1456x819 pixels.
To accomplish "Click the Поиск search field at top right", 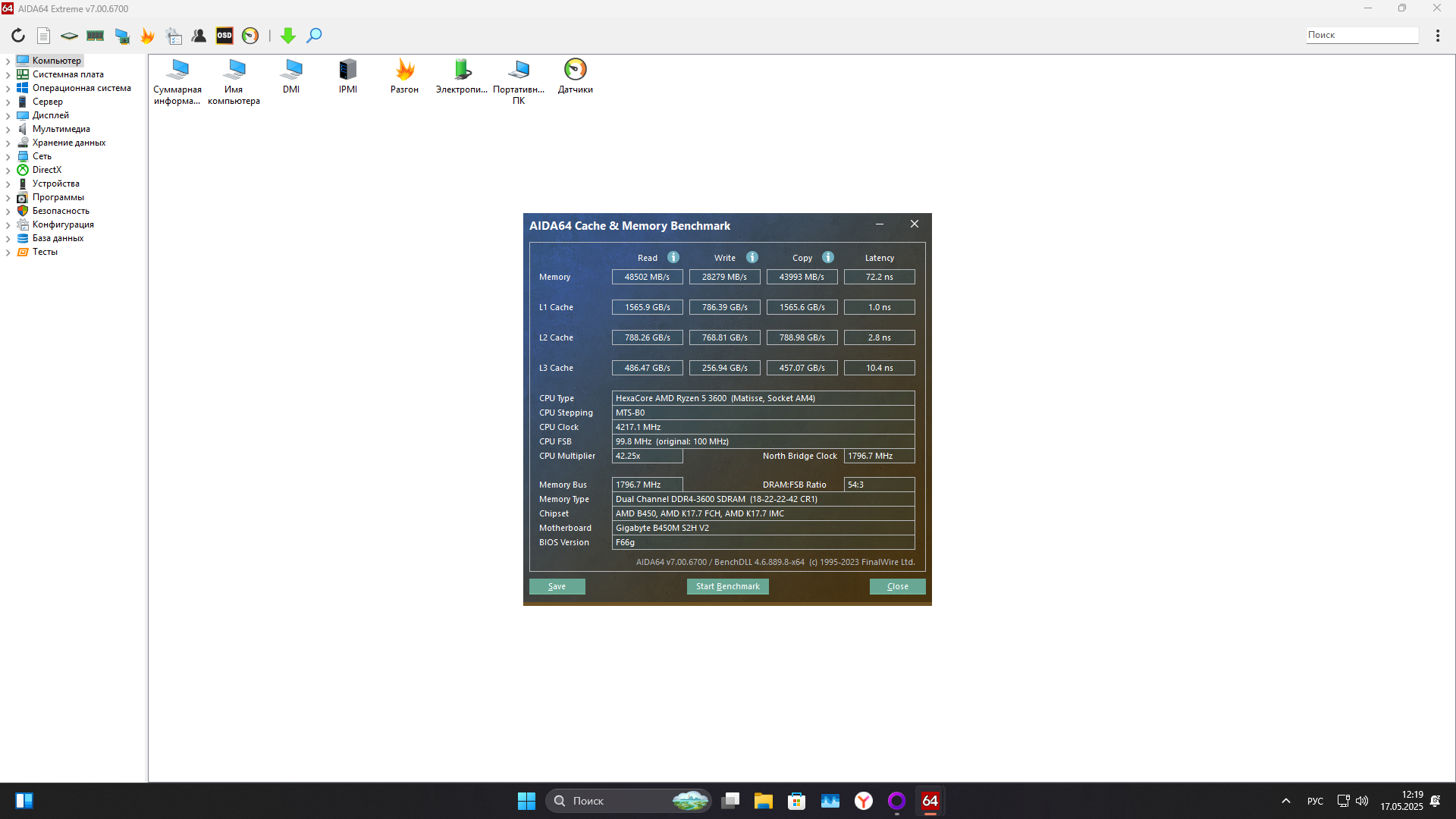I will pyautogui.click(x=1361, y=35).
